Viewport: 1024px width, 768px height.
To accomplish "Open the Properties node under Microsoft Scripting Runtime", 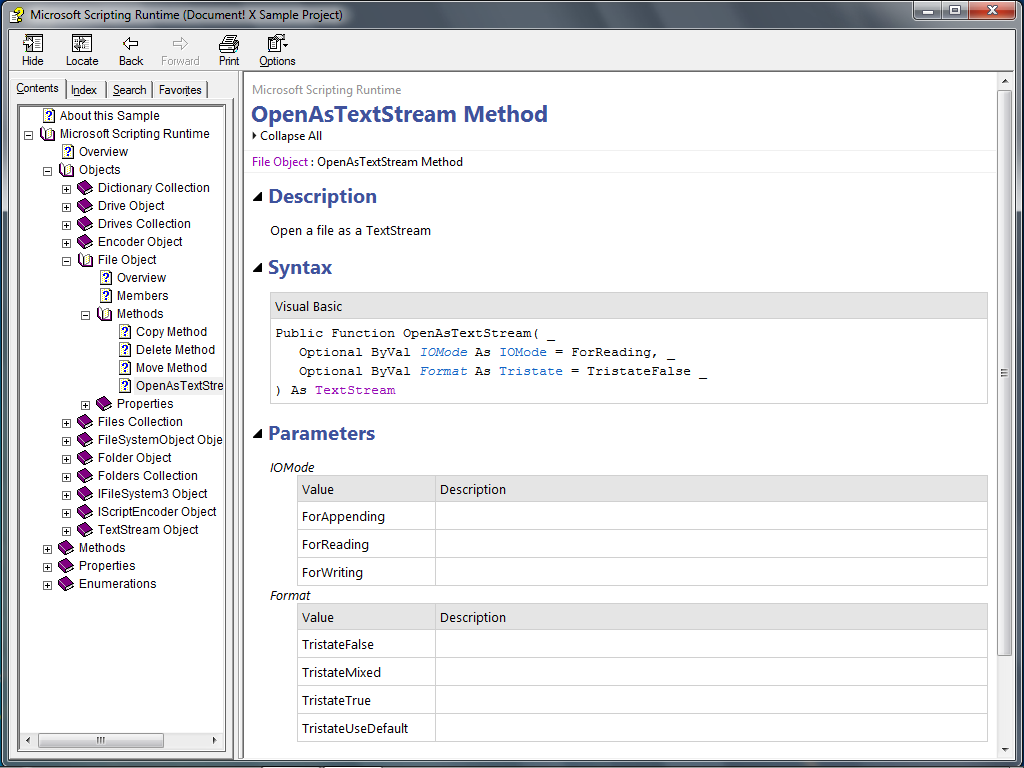I will coord(106,566).
